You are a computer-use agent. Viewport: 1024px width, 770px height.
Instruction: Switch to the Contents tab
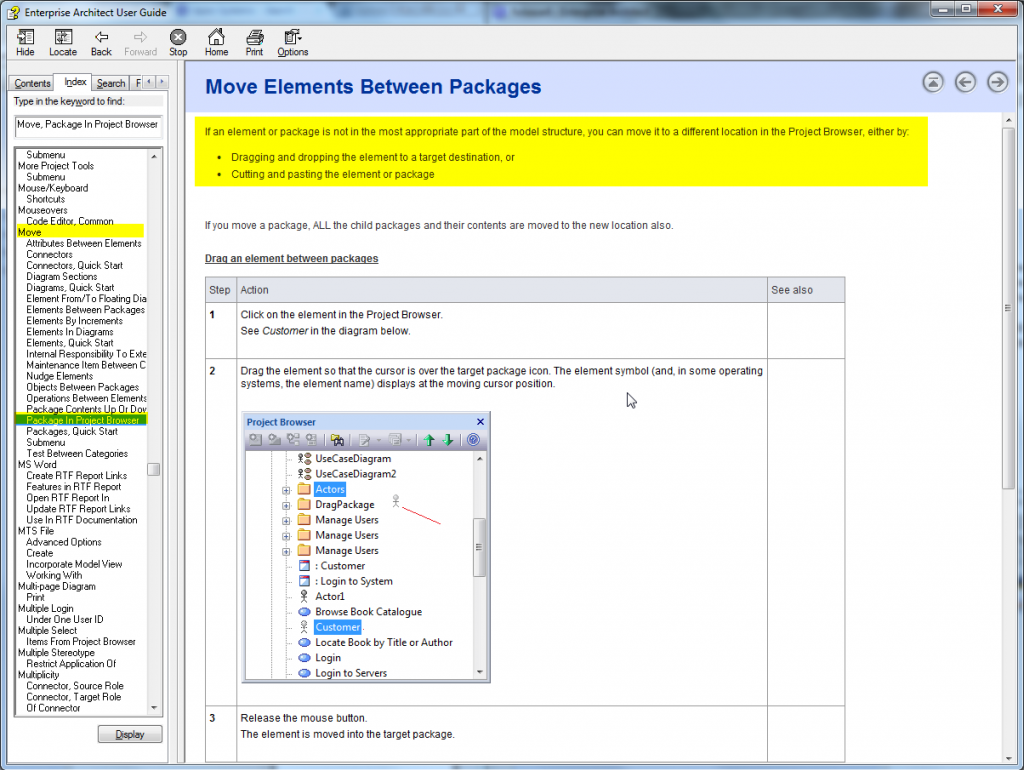click(33, 83)
